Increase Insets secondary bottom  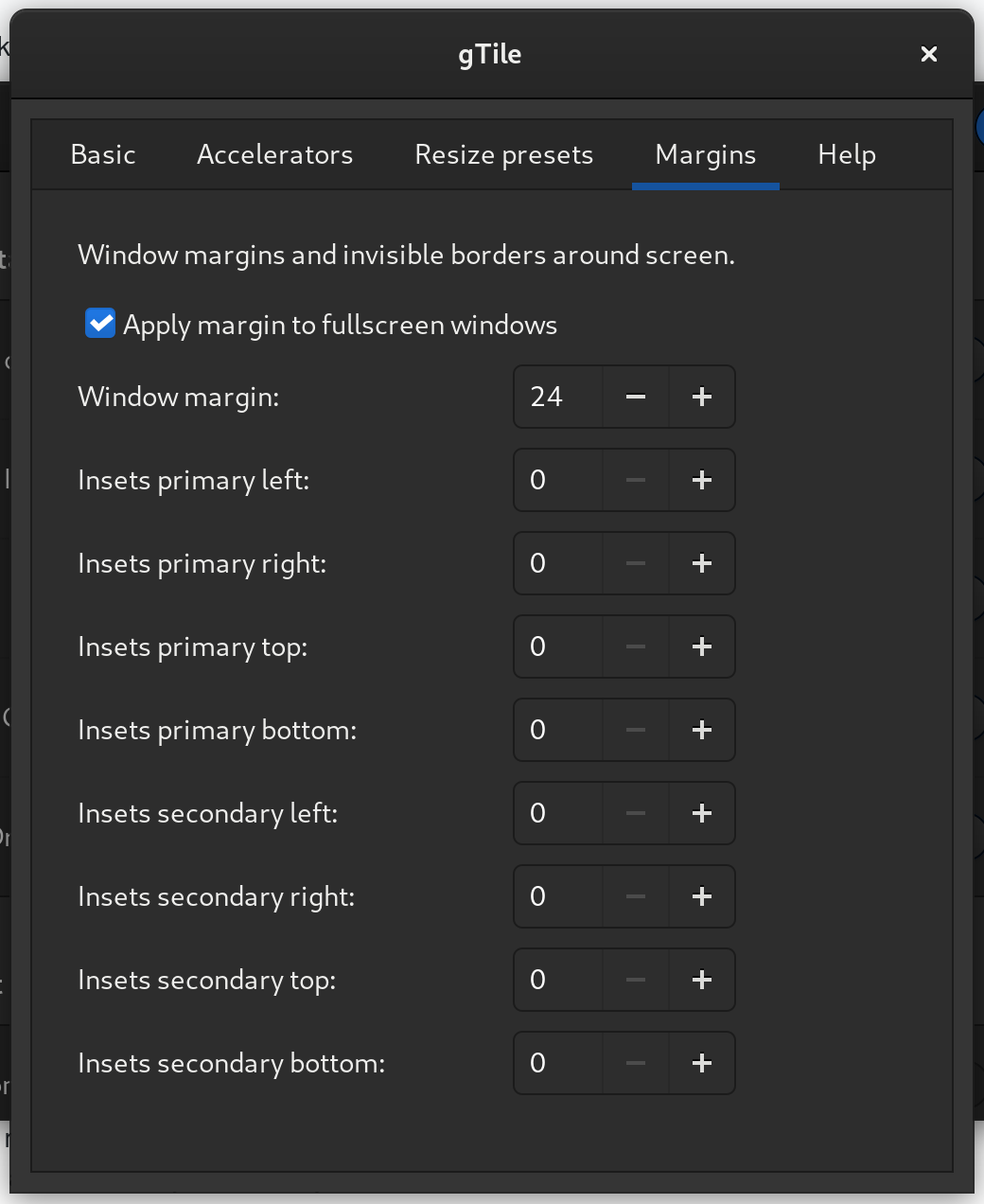[702, 1063]
